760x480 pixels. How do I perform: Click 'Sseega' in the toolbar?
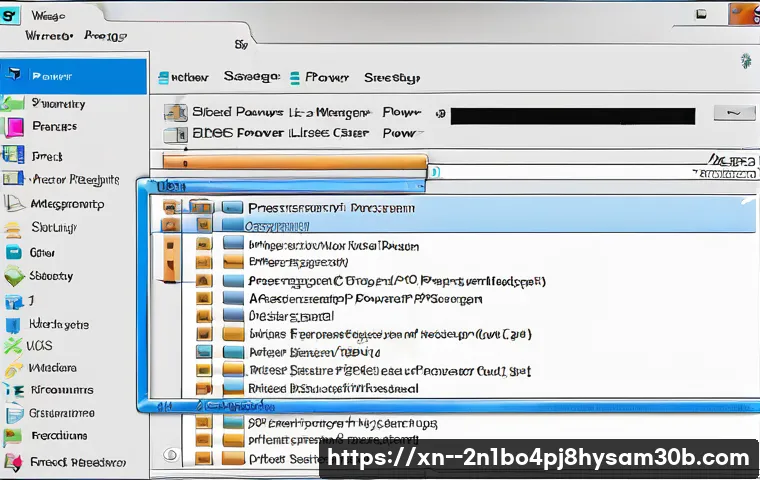click(252, 77)
